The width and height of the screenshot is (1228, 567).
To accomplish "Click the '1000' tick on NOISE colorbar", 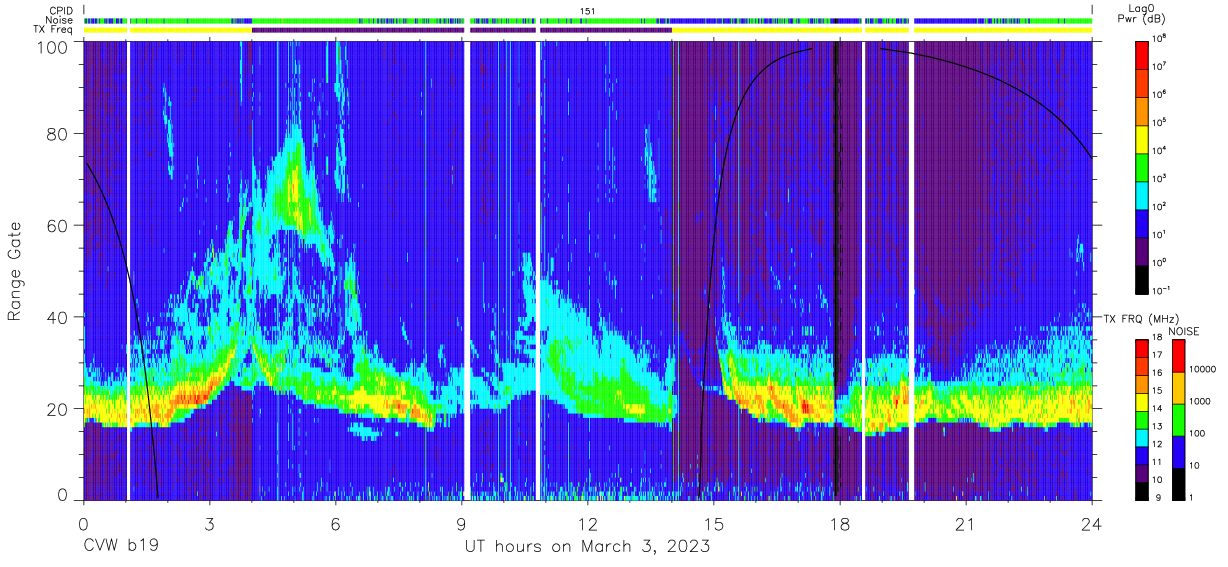I will (x=1202, y=400).
